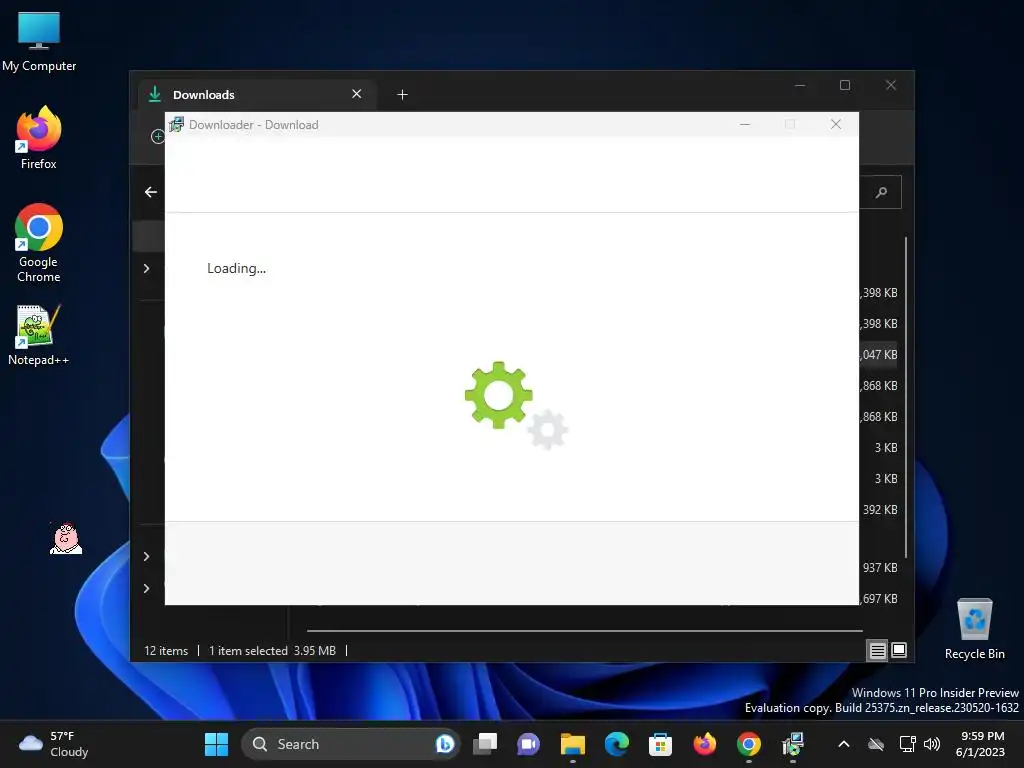Click the '12 items' status text
This screenshot has height=768, width=1024.
(166, 650)
